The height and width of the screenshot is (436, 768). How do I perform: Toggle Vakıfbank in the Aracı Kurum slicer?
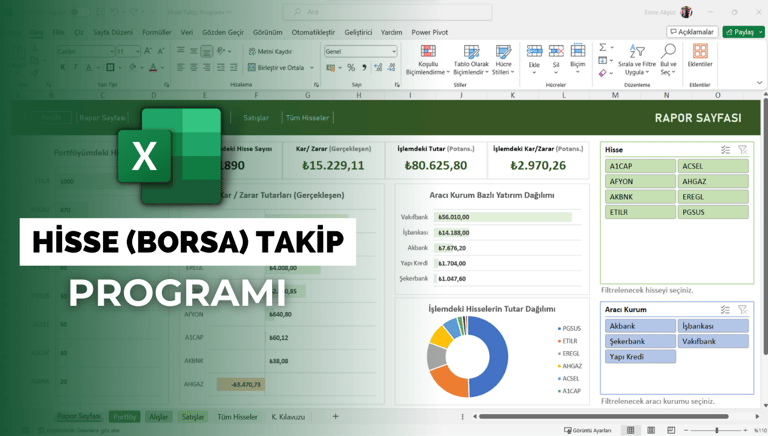click(x=713, y=341)
